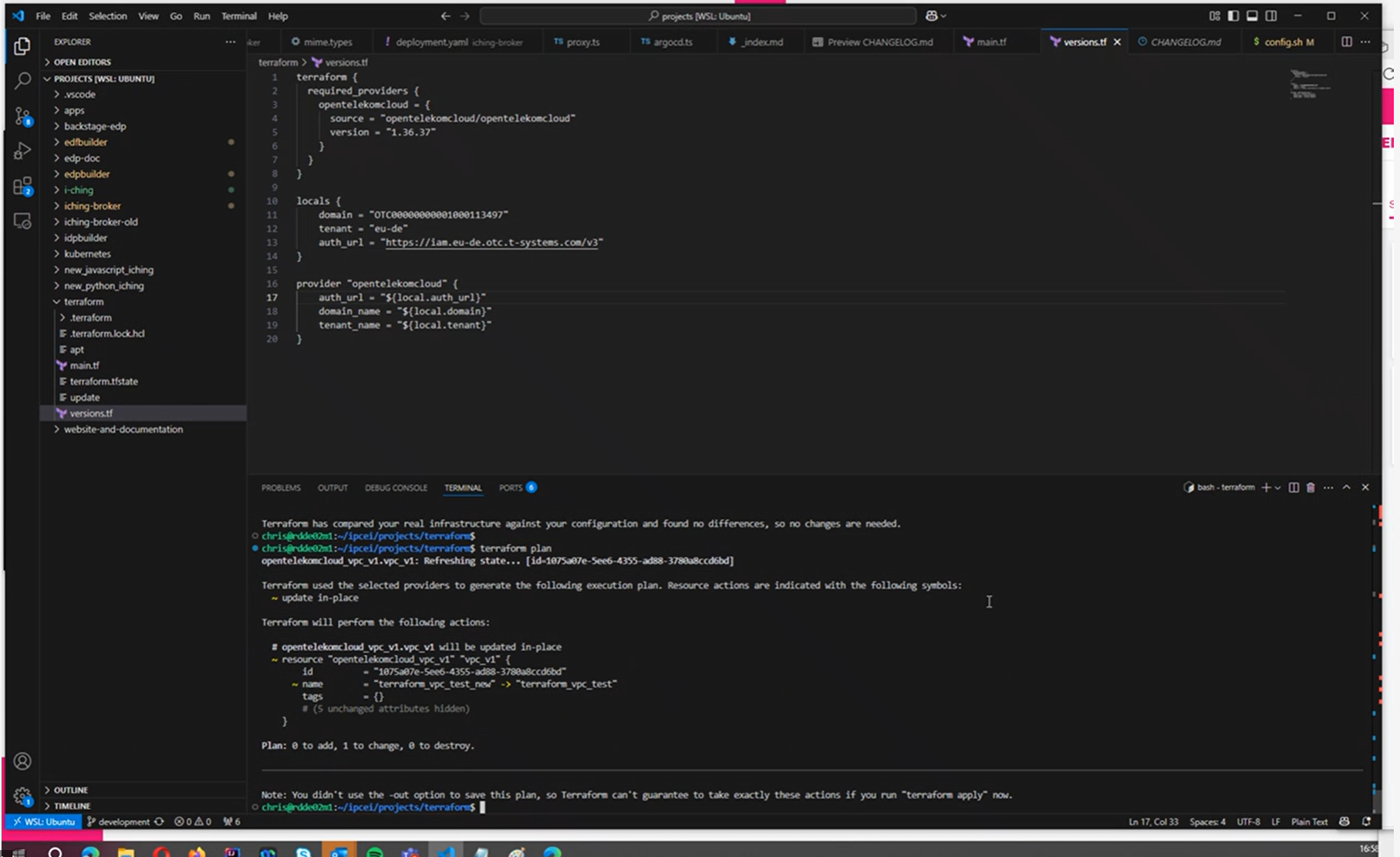Open the Source Control view

(x=22, y=116)
